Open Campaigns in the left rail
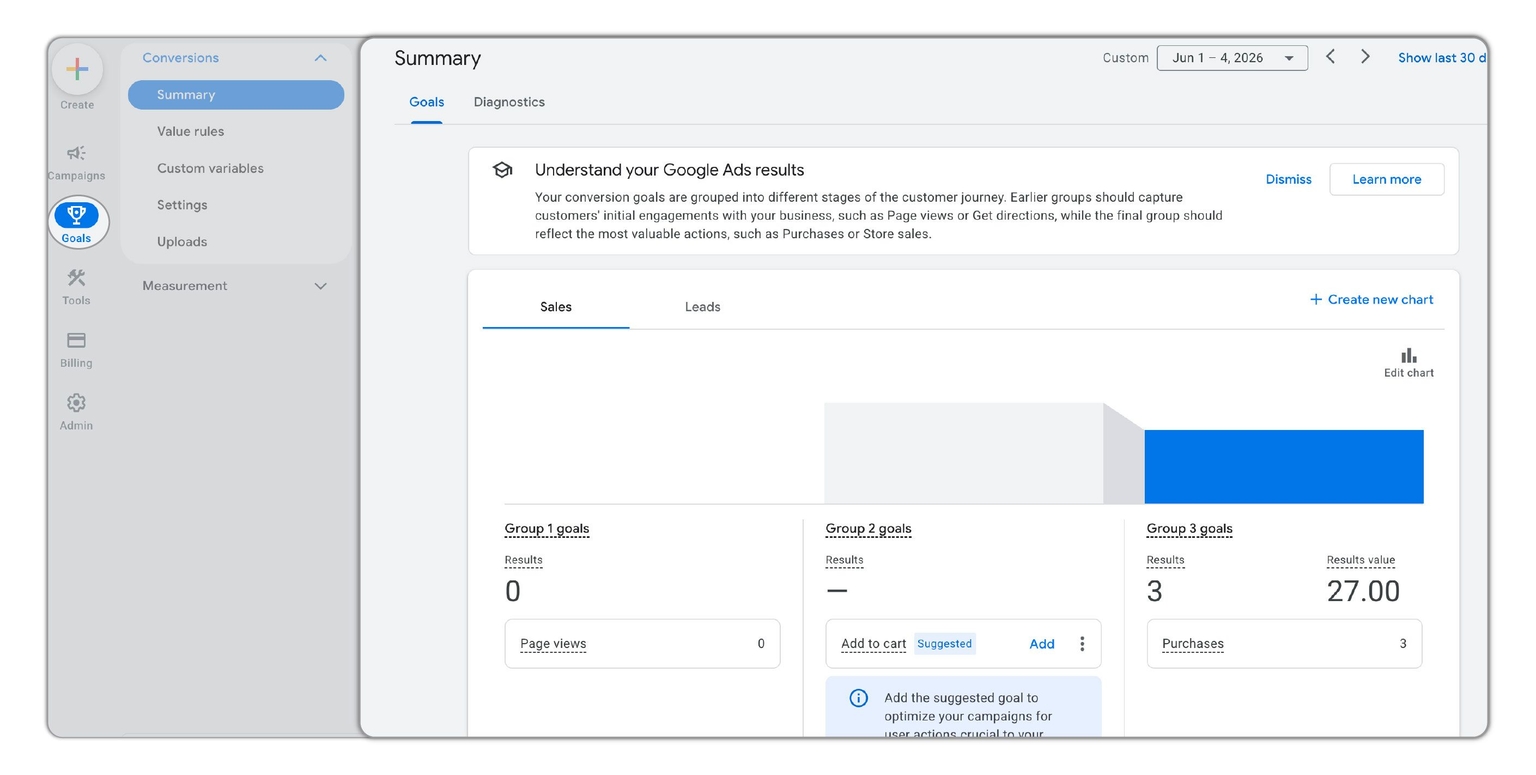 (x=76, y=162)
